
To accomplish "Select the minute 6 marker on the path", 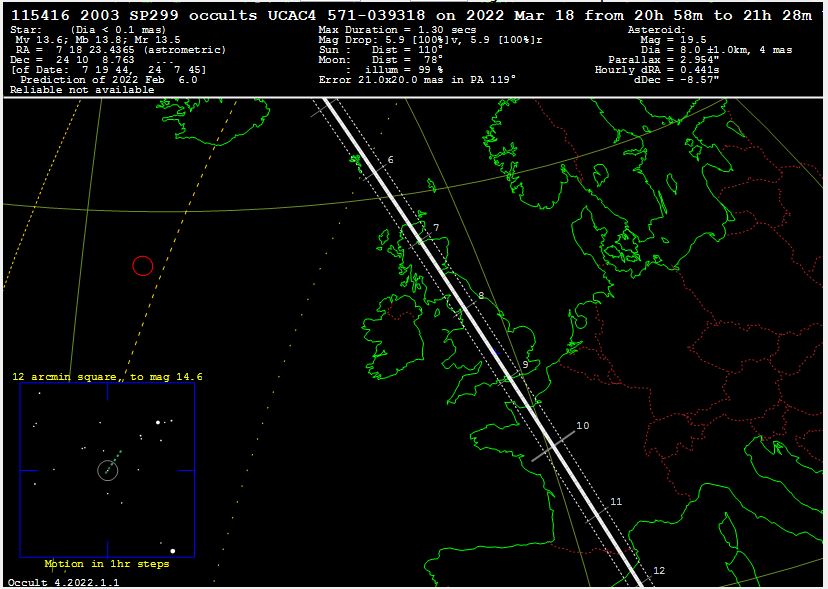I will [390, 160].
